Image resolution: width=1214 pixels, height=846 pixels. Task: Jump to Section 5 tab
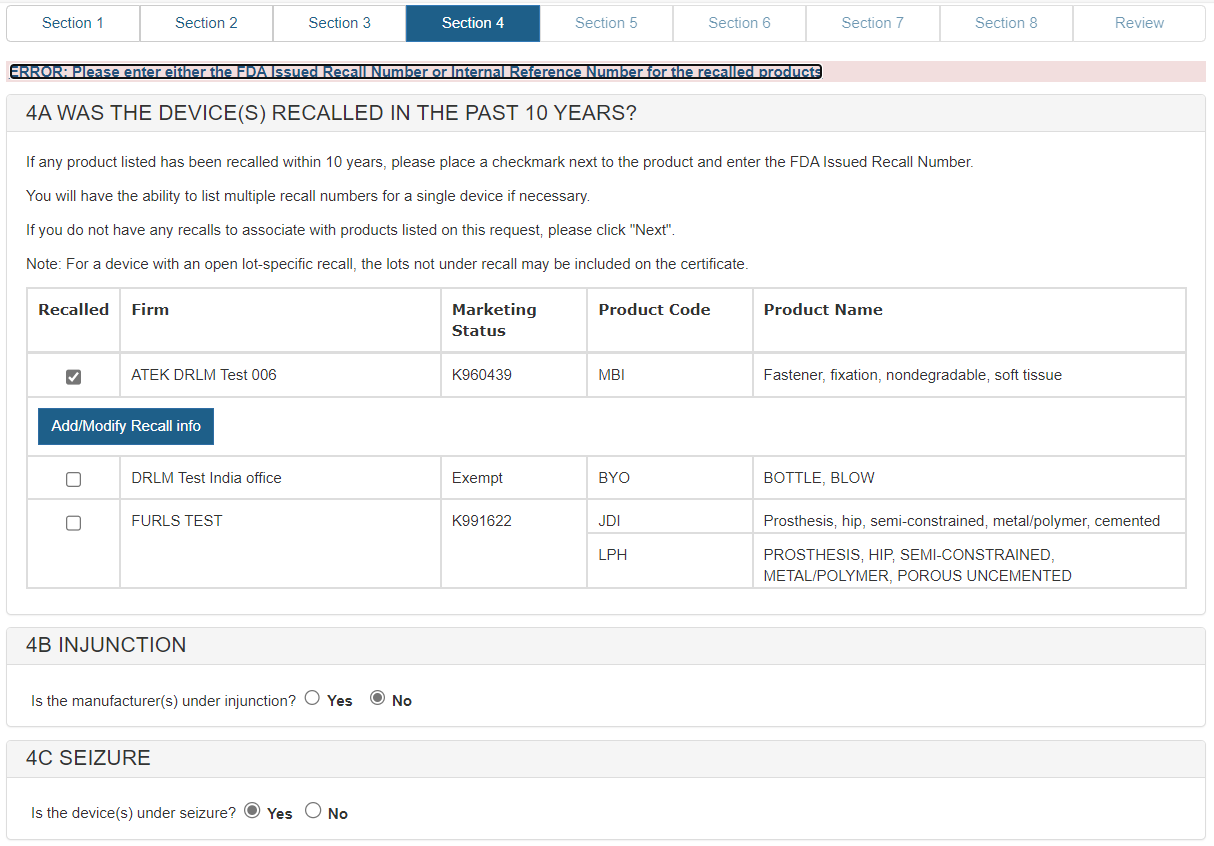point(606,23)
